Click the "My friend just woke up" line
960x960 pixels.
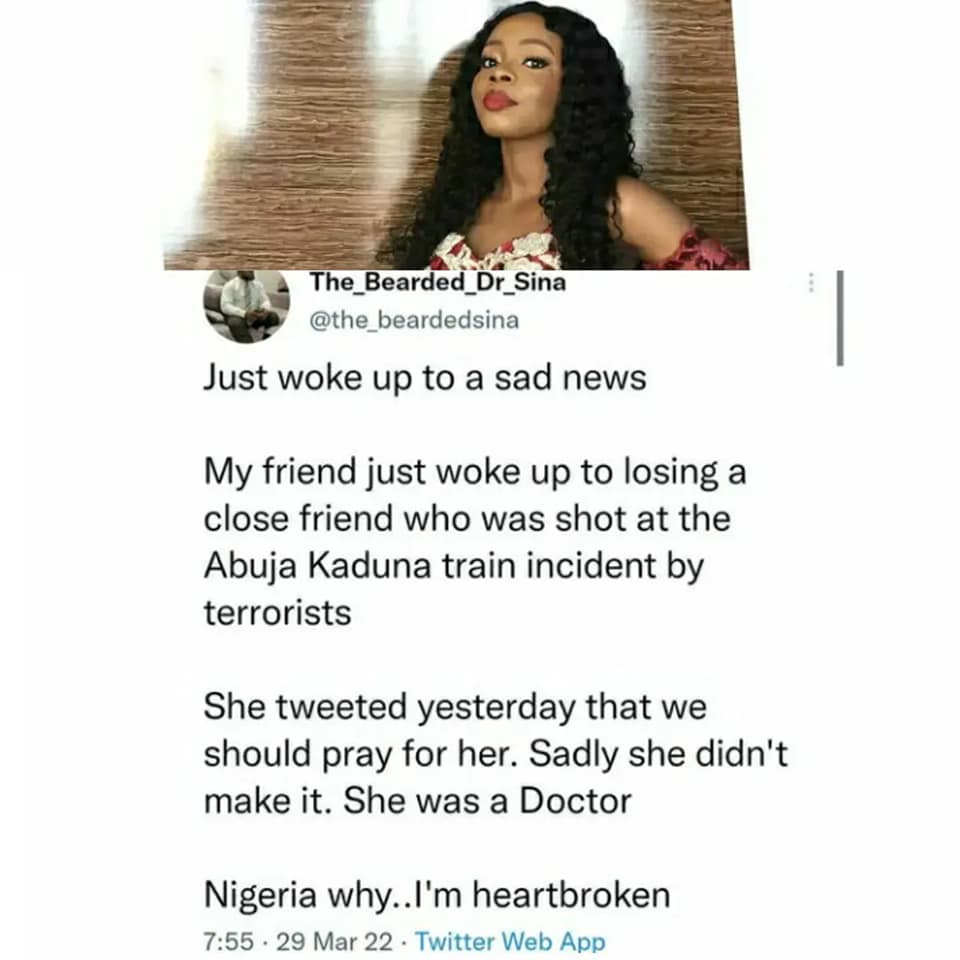click(474, 473)
